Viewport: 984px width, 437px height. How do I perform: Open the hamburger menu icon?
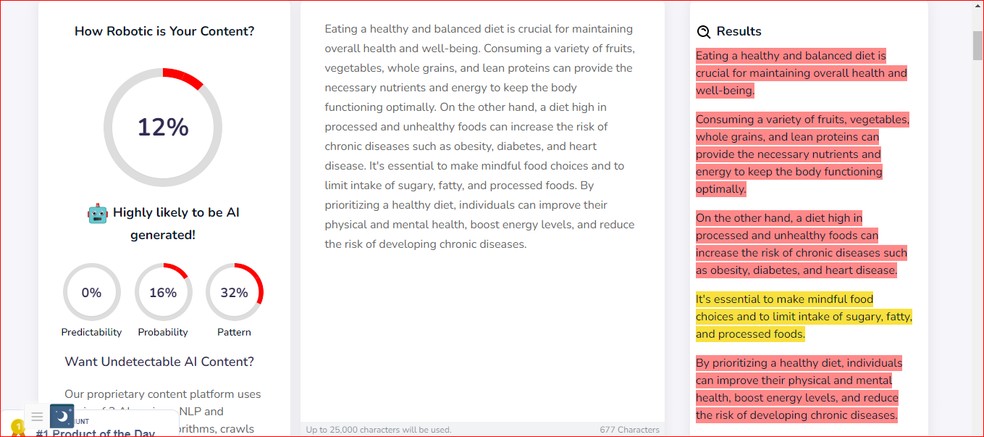[x=37, y=417]
